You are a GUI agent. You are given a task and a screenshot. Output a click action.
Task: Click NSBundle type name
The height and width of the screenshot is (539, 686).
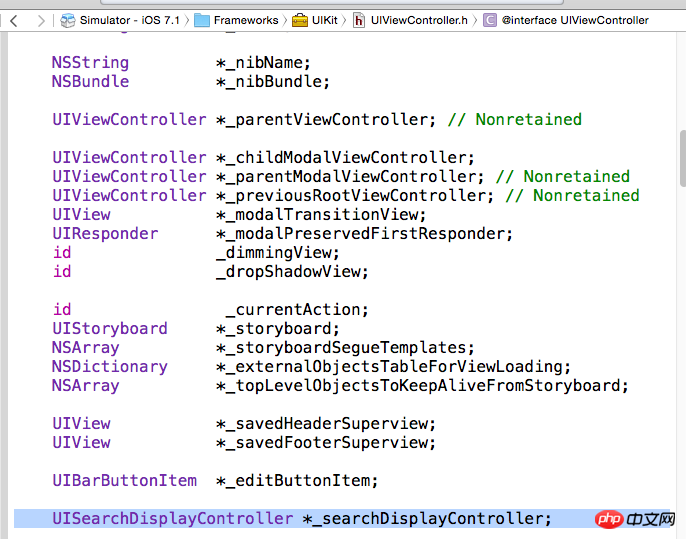click(90, 82)
